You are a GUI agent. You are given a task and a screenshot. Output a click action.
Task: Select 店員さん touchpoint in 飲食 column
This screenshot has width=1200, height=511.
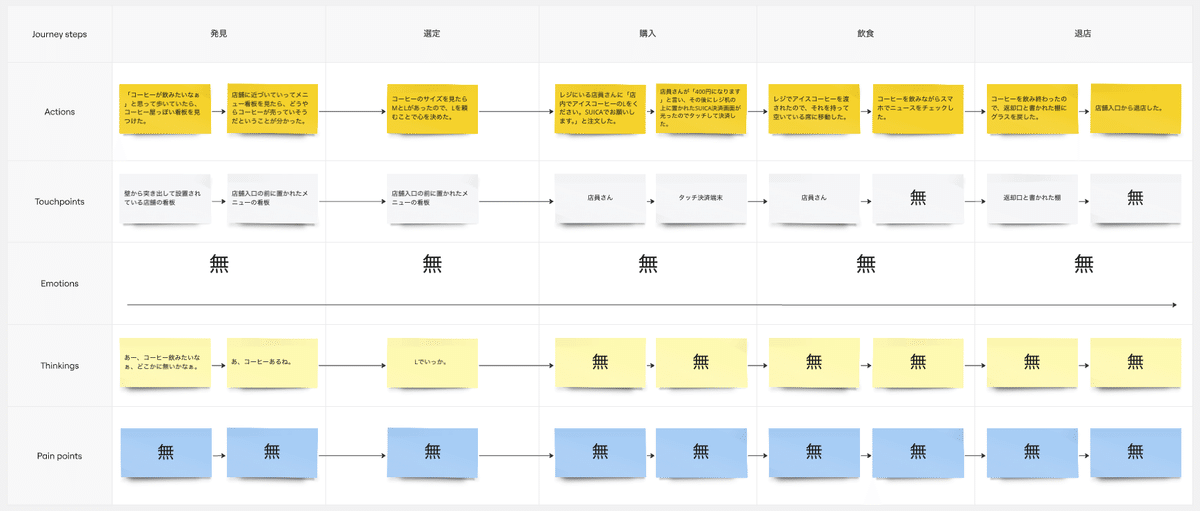[815, 198]
